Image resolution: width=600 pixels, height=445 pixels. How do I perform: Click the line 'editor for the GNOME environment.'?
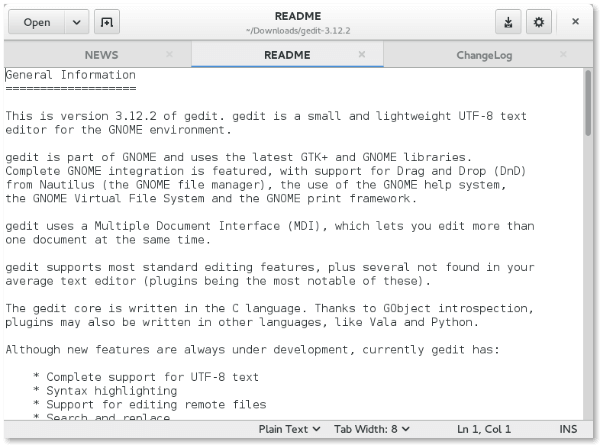pyautogui.click(x=118, y=130)
